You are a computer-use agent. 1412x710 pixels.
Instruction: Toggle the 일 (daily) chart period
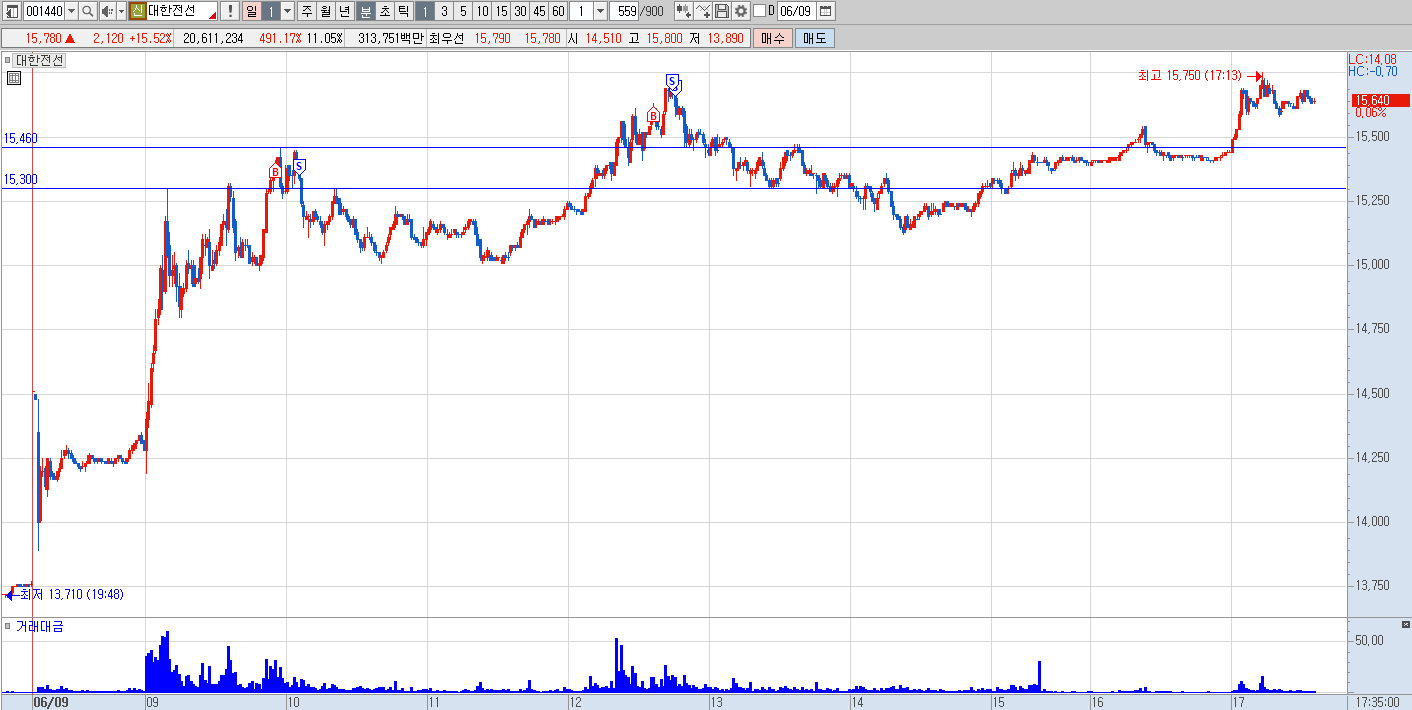(x=251, y=11)
